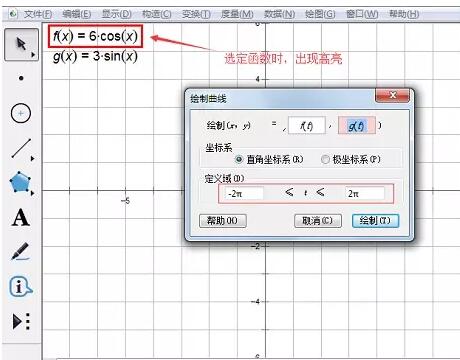This screenshot has width=460, height=360.
Task: Open the 显示(D) menu
Action: tap(117, 14)
